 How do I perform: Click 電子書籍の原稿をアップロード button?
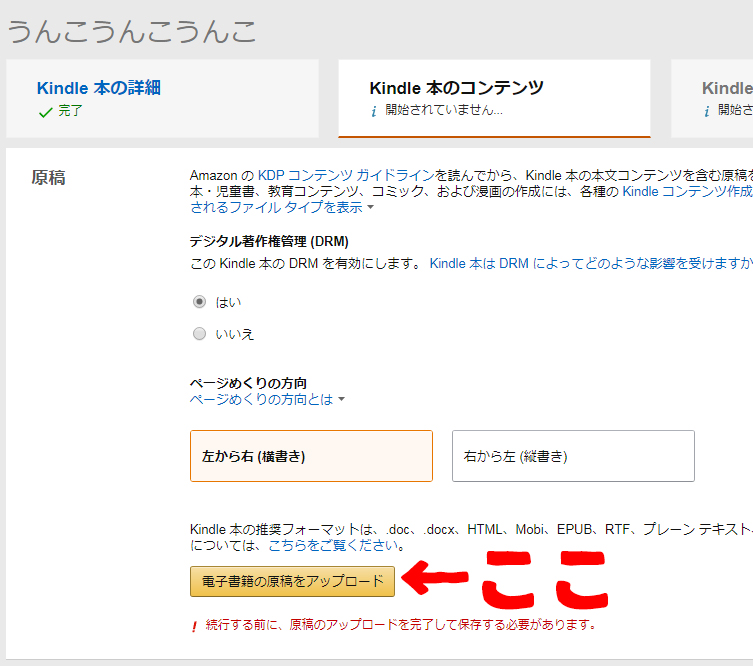click(292, 581)
